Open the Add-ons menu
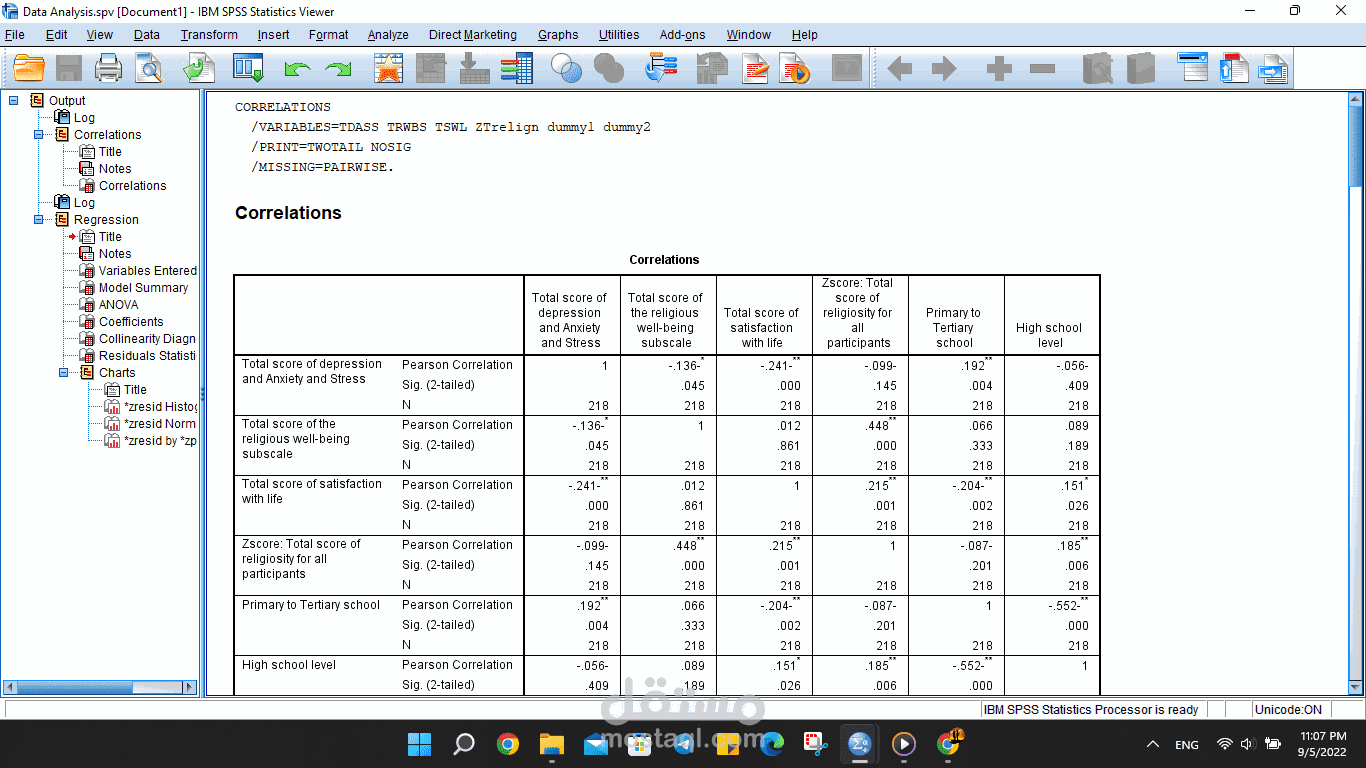This screenshot has width=1366, height=768. (x=682, y=34)
